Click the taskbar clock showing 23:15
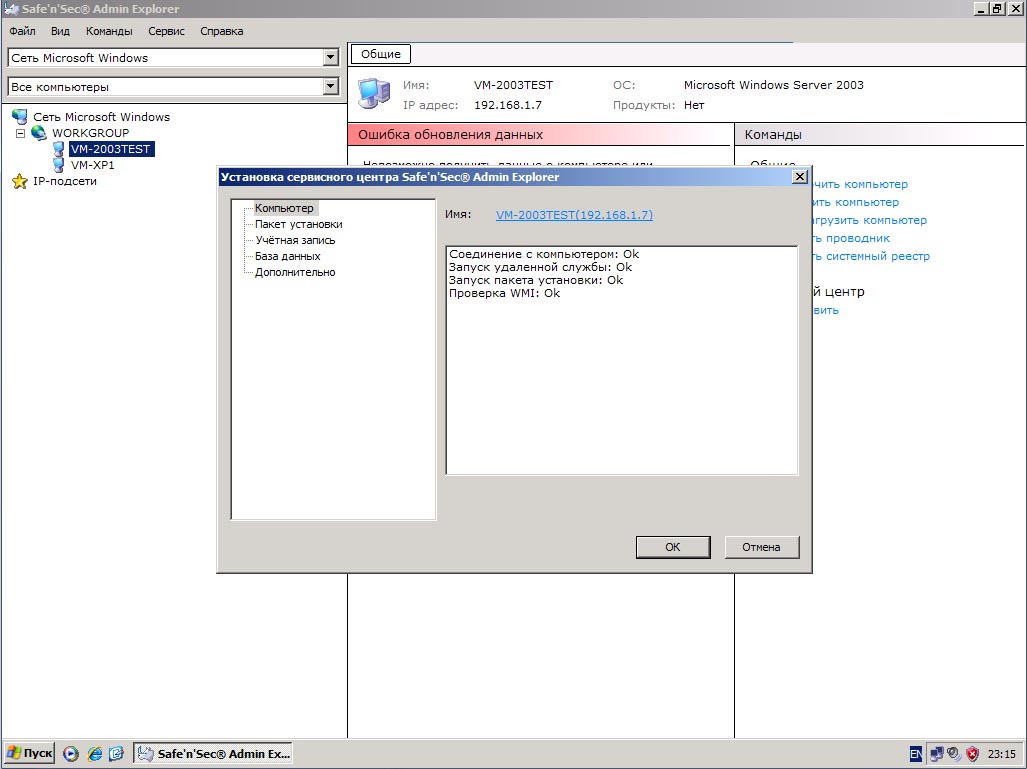This screenshot has width=1027, height=769. [1001, 754]
